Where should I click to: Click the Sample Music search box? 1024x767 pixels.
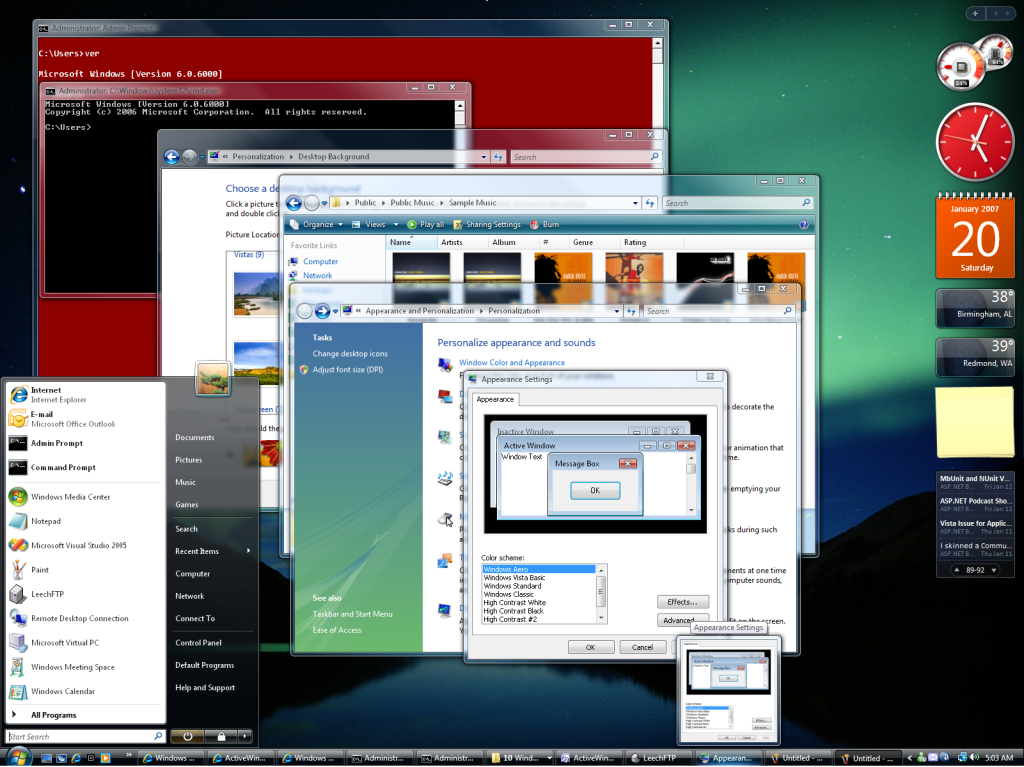coord(737,203)
